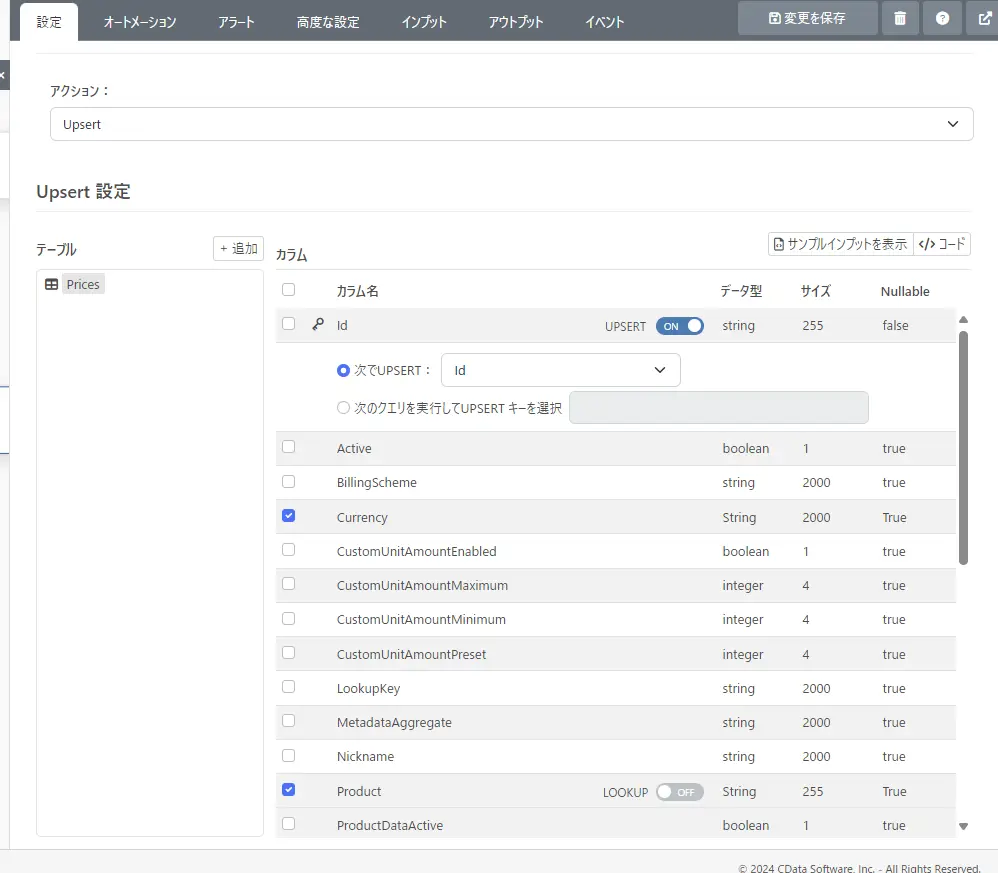Click the trash delete icon
The image size is (998, 873).
tap(900, 18)
